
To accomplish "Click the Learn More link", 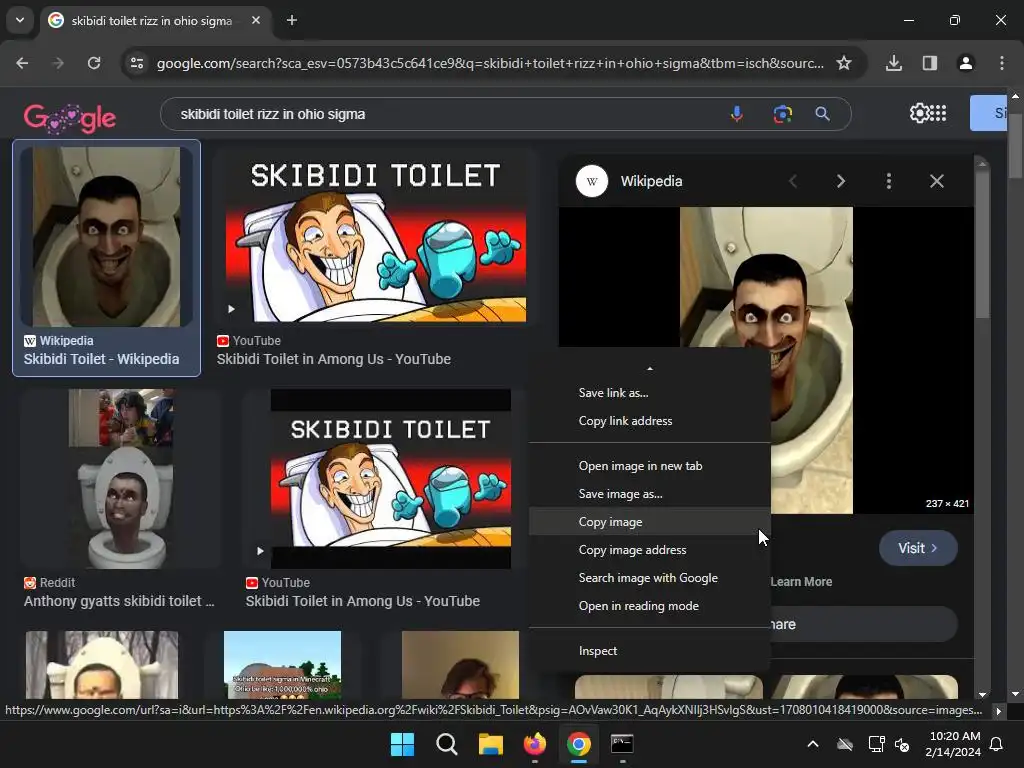I will pyautogui.click(x=801, y=582).
